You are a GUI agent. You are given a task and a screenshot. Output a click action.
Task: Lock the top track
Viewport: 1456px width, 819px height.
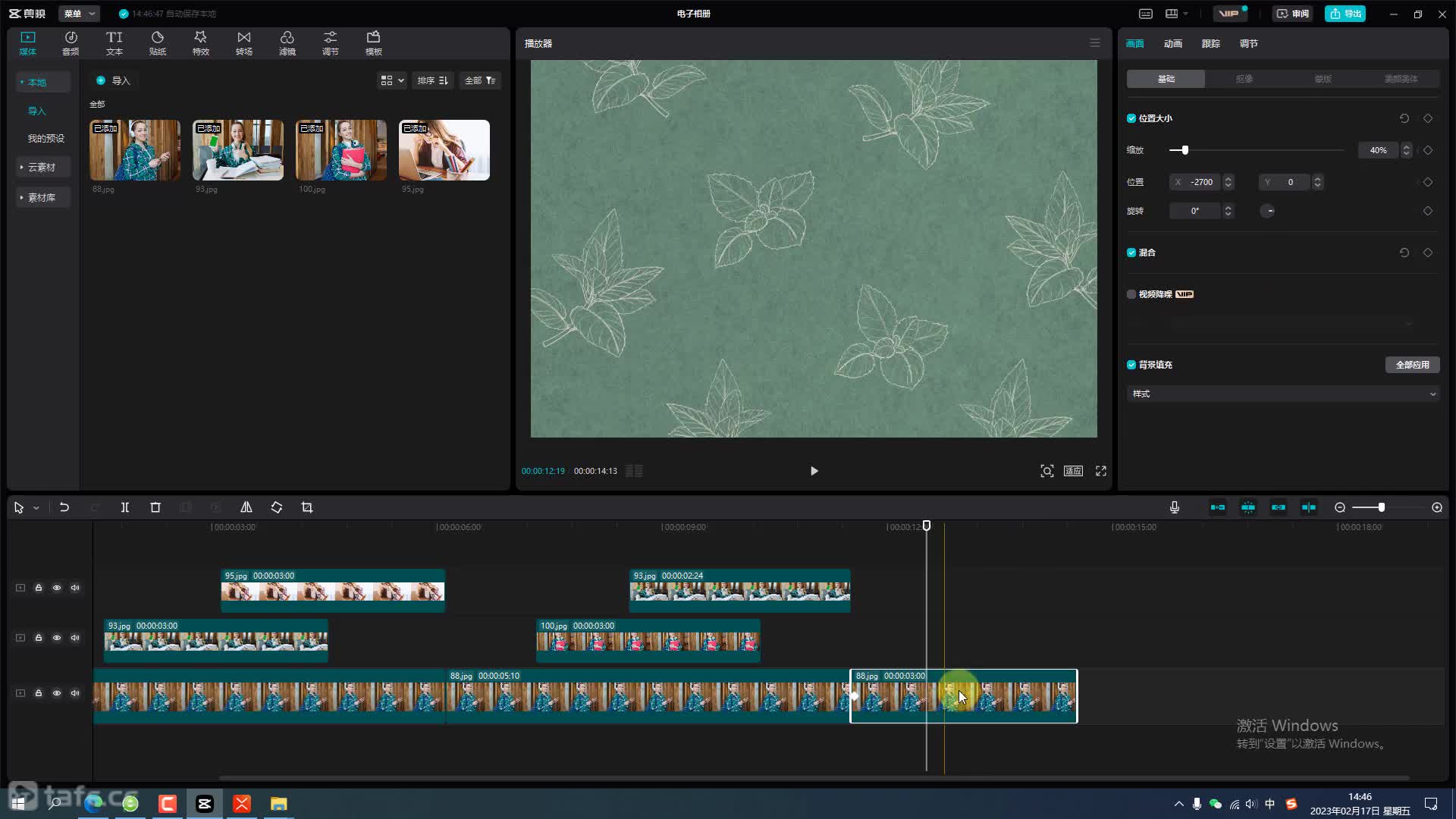pyautogui.click(x=39, y=588)
